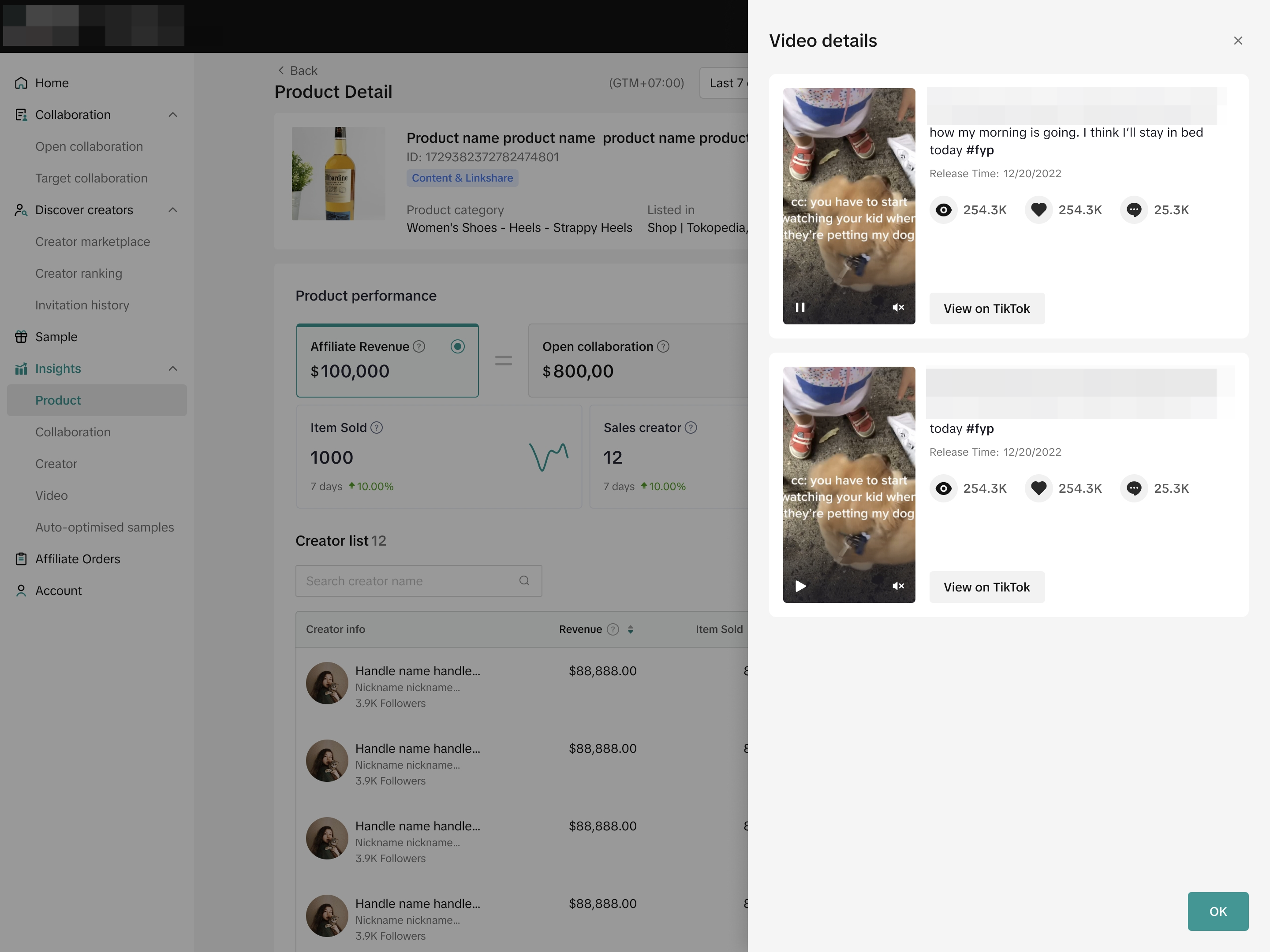This screenshot has height=952, width=1270.
Task: Sort the Revenue column
Action: [631, 629]
